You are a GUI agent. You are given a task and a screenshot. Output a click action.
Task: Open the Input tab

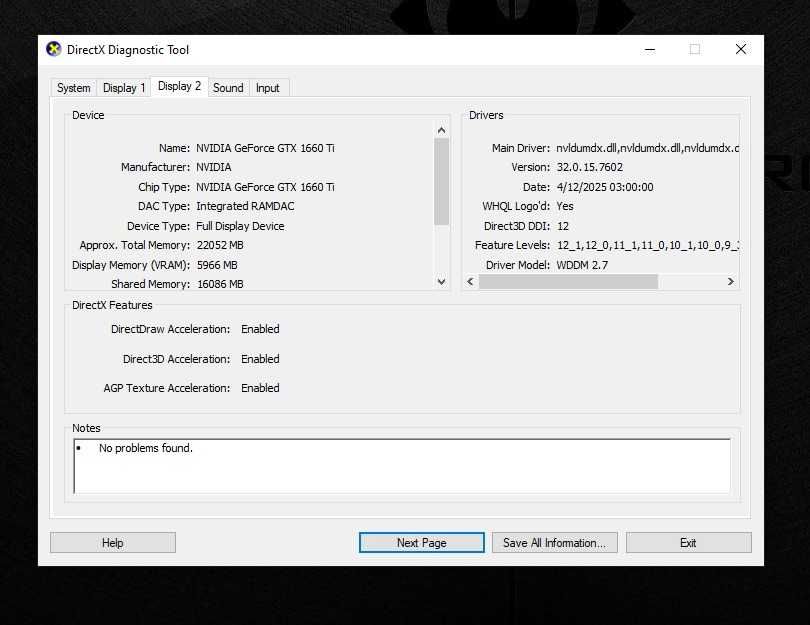point(268,88)
